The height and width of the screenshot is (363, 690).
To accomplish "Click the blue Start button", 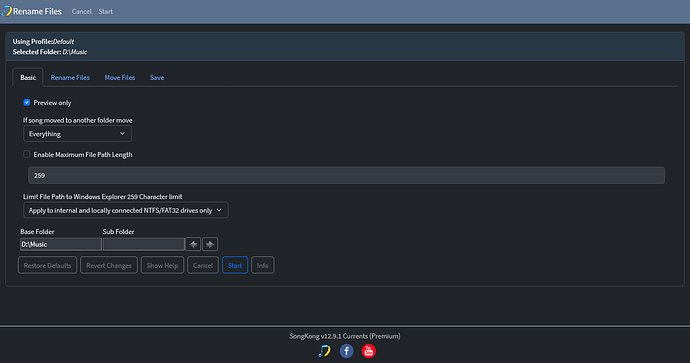I will click(x=235, y=265).
